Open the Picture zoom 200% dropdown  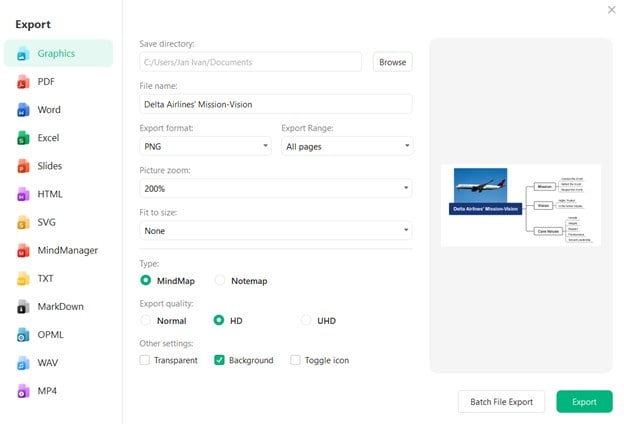pos(276,188)
